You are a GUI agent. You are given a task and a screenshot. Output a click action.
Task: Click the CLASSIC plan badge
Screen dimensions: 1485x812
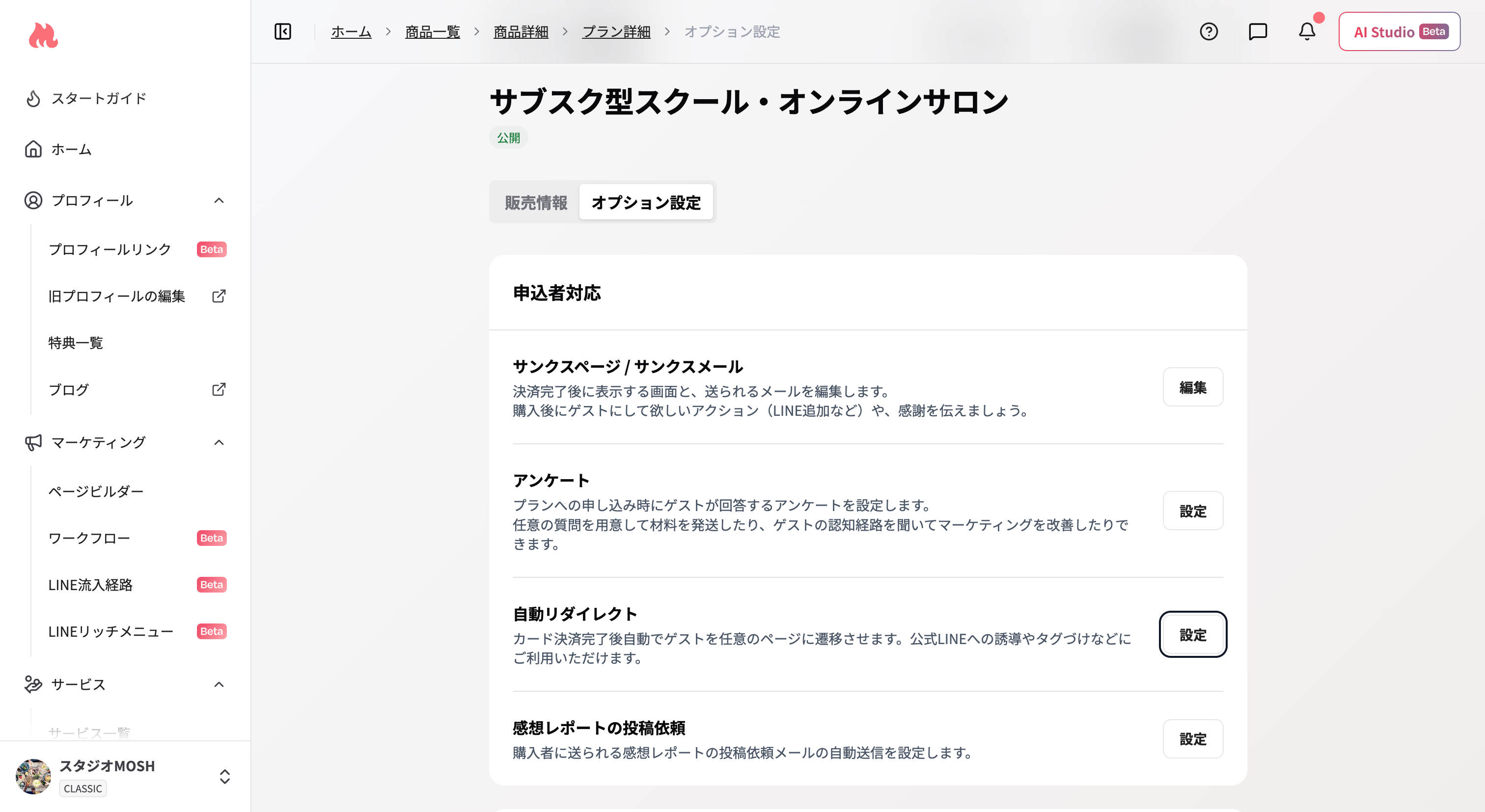click(x=83, y=788)
